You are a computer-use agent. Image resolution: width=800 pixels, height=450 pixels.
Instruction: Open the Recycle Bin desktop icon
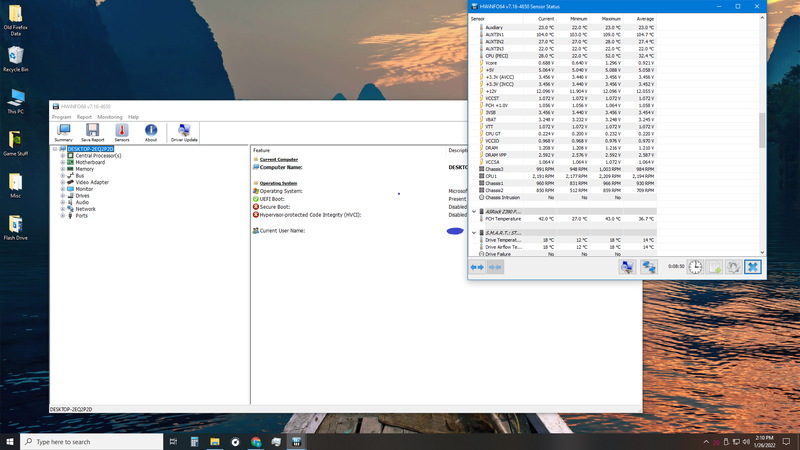15,59
